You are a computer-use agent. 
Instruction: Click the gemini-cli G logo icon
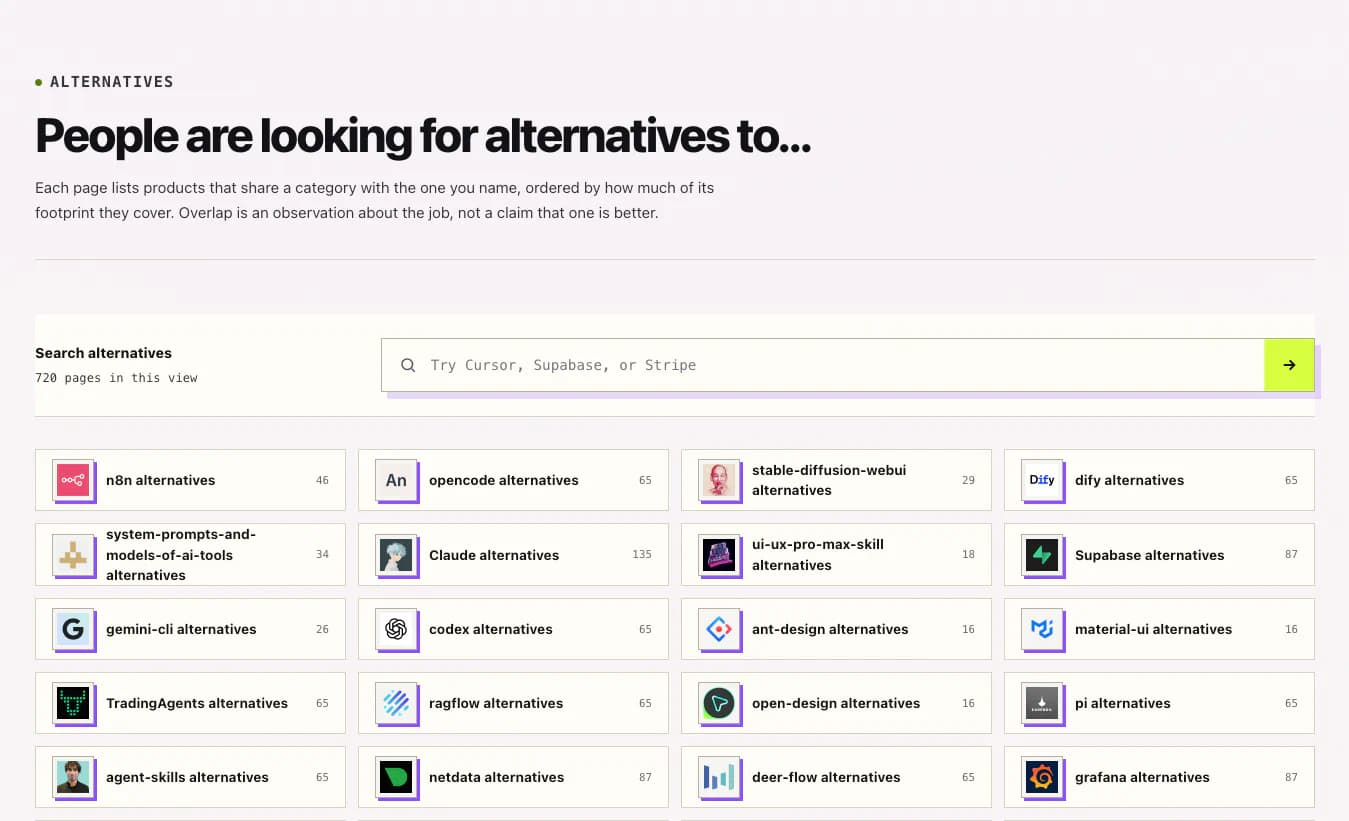(73, 629)
